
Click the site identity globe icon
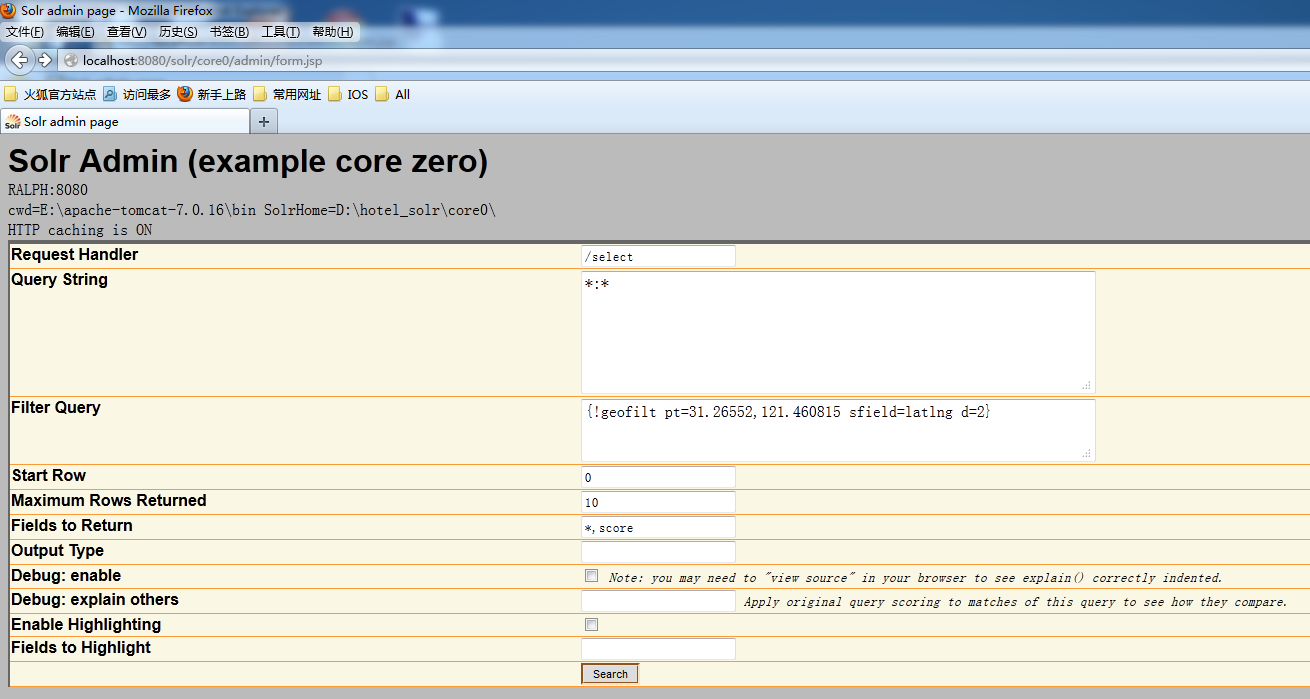[x=71, y=60]
